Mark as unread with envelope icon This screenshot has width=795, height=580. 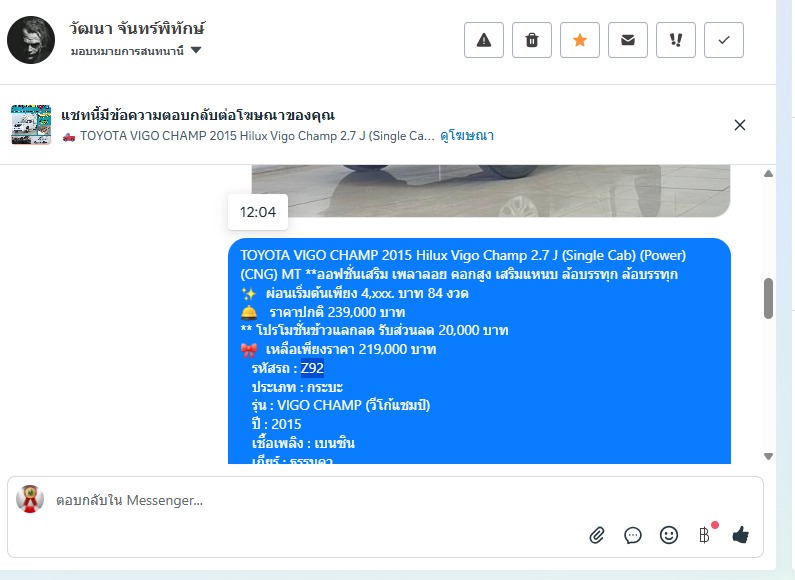628,40
